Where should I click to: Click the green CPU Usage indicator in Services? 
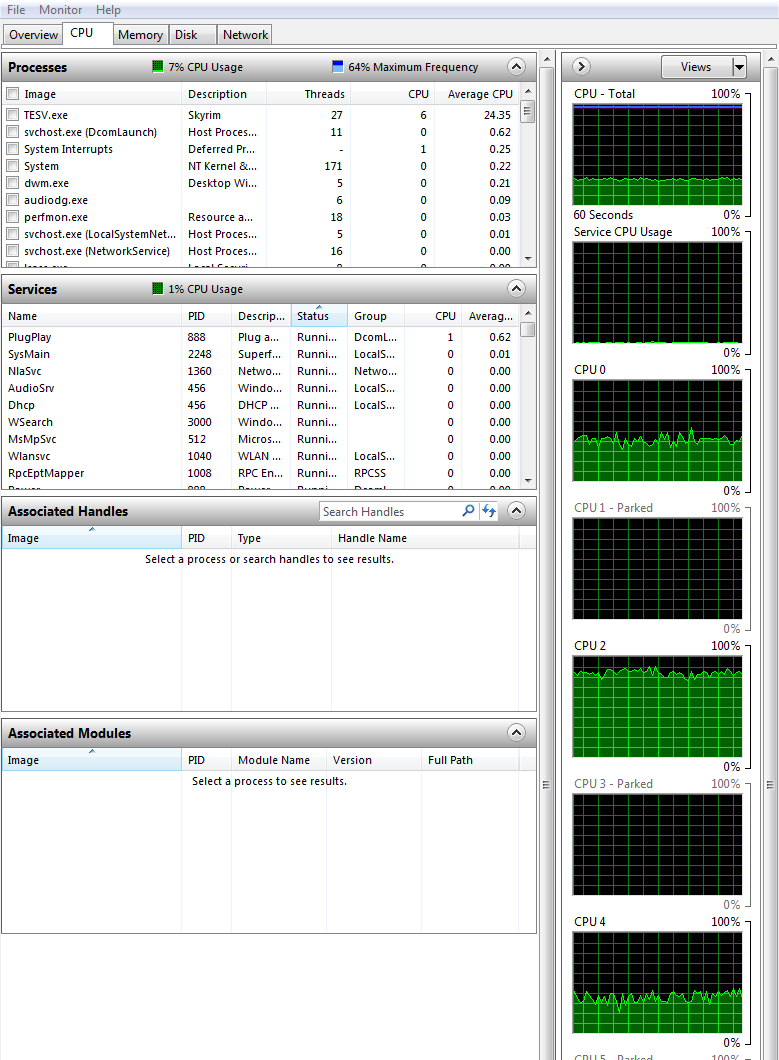tap(158, 289)
